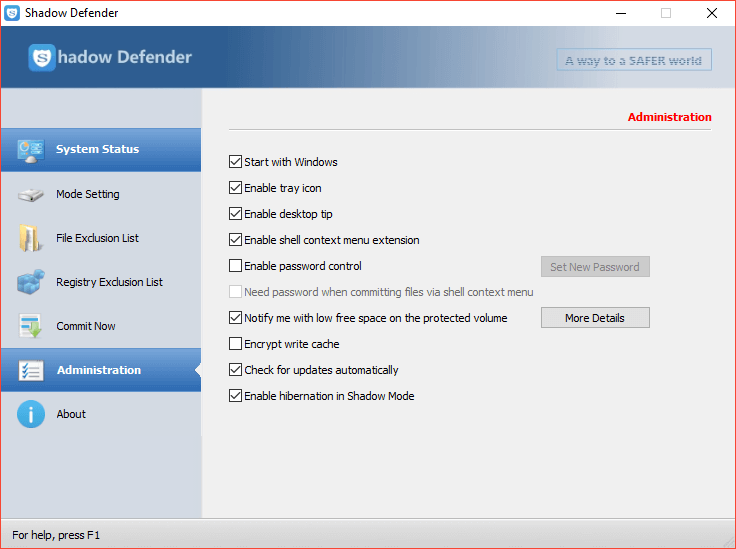Go to File Exclusion List

click(101, 238)
